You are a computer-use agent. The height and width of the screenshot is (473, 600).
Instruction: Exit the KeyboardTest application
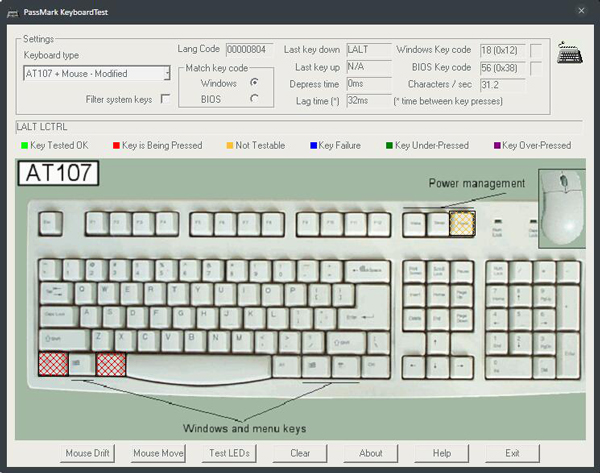pos(512,453)
